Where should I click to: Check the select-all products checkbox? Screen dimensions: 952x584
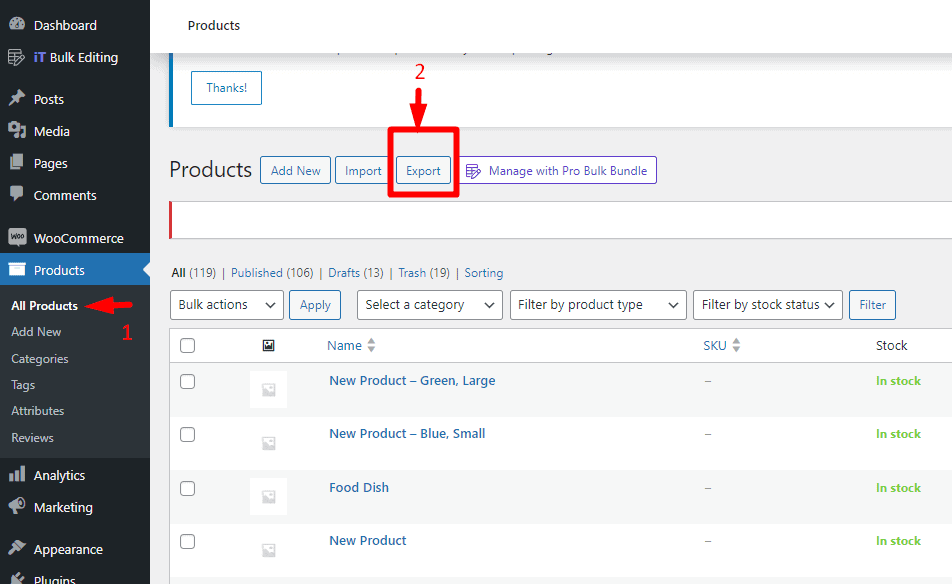[x=187, y=345]
